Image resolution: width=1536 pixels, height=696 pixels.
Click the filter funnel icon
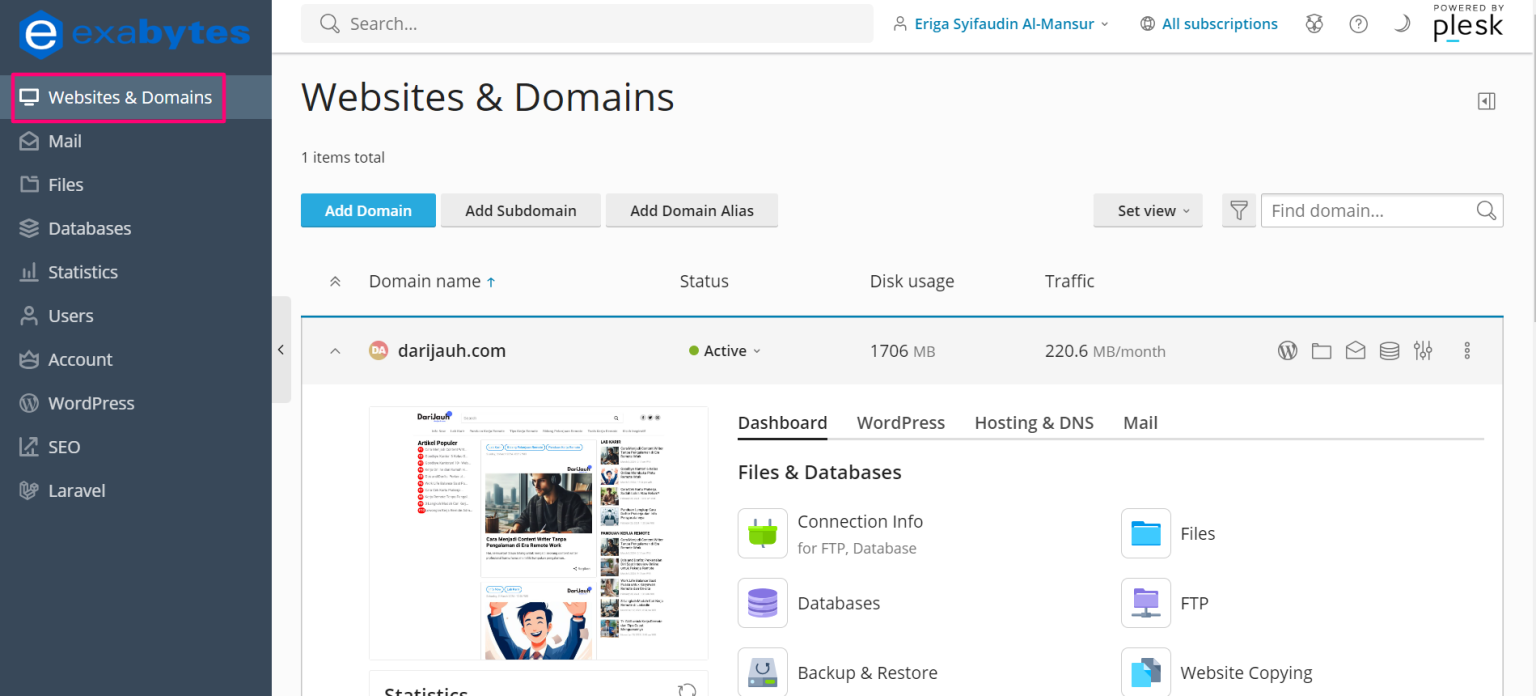coord(1239,211)
